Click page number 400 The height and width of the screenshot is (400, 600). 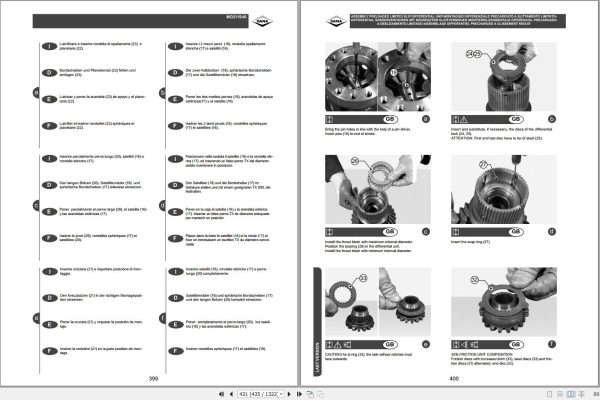click(x=453, y=379)
